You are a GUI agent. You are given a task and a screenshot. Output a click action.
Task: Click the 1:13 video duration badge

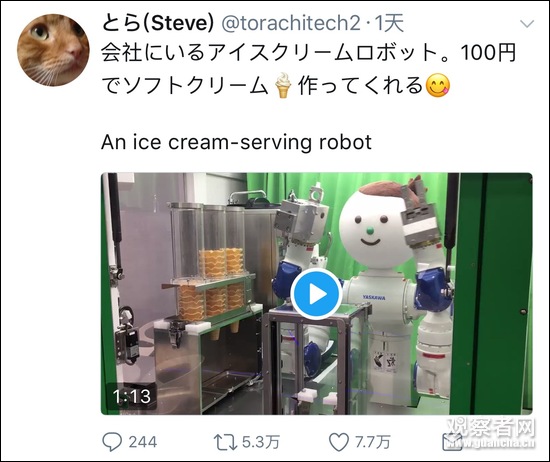click(x=132, y=396)
